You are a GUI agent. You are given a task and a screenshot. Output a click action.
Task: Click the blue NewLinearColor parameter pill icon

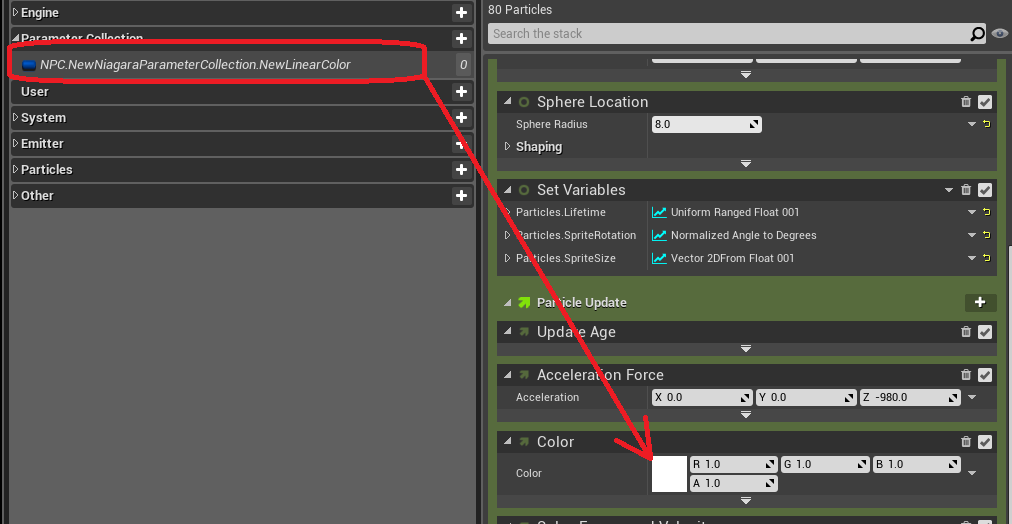[x=29, y=65]
